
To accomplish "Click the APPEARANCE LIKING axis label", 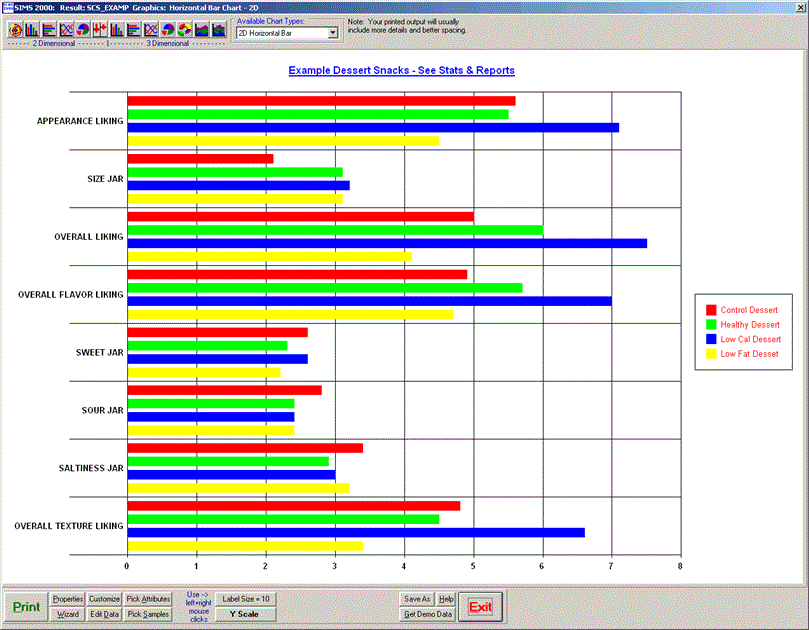I will click(x=80, y=121).
